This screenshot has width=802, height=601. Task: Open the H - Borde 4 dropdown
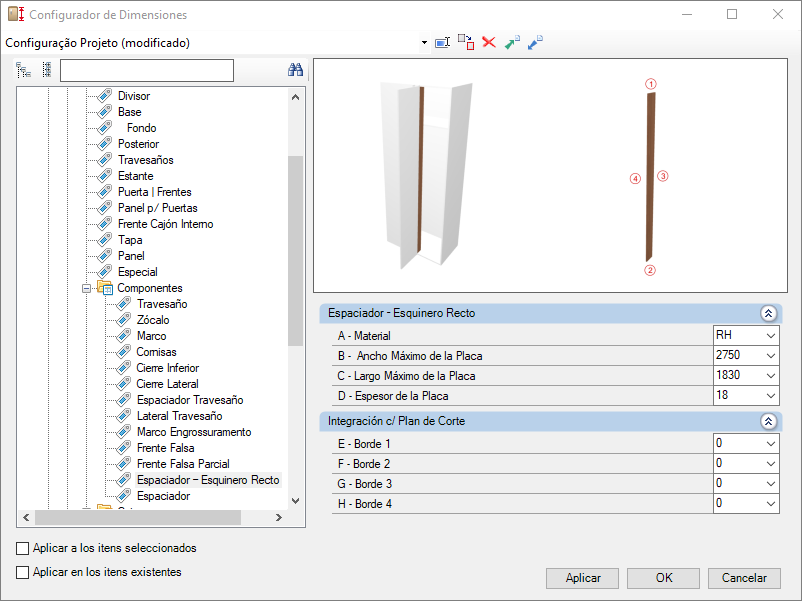point(771,503)
